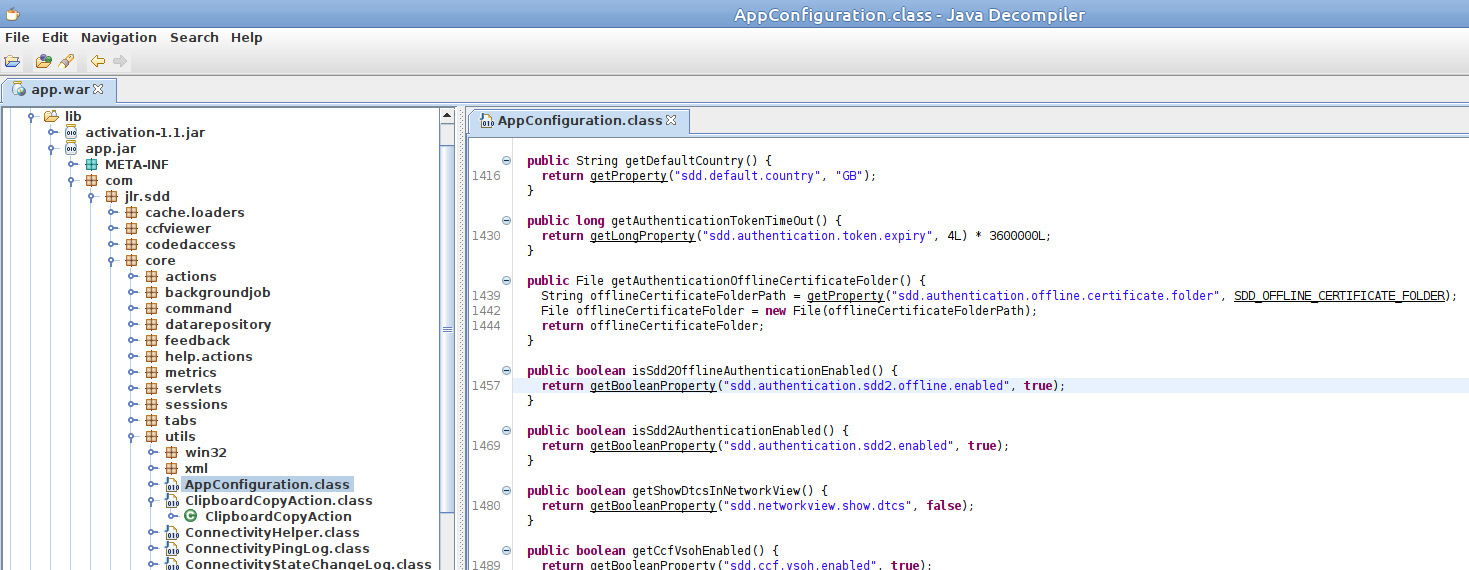This screenshot has width=1469, height=570.
Task: Click the actions package icon
Action: pos(151,276)
